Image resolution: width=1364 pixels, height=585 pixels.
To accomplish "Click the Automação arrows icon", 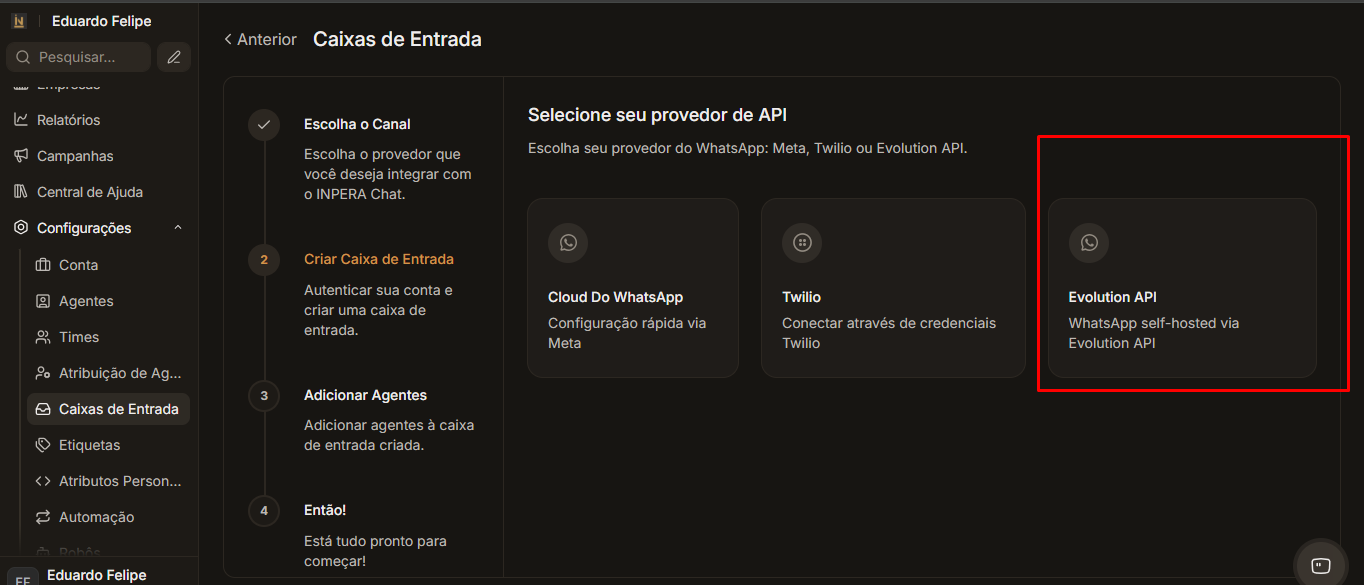I will 43,517.
